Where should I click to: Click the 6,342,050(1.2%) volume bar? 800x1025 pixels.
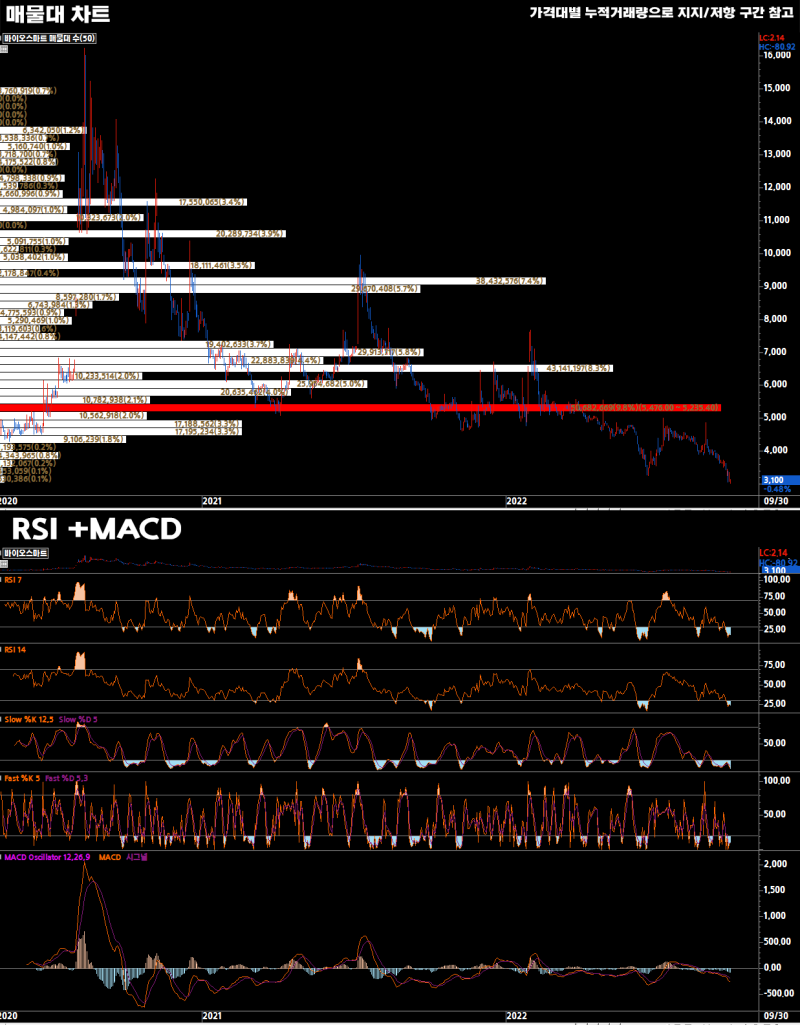[x=43, y=130]
